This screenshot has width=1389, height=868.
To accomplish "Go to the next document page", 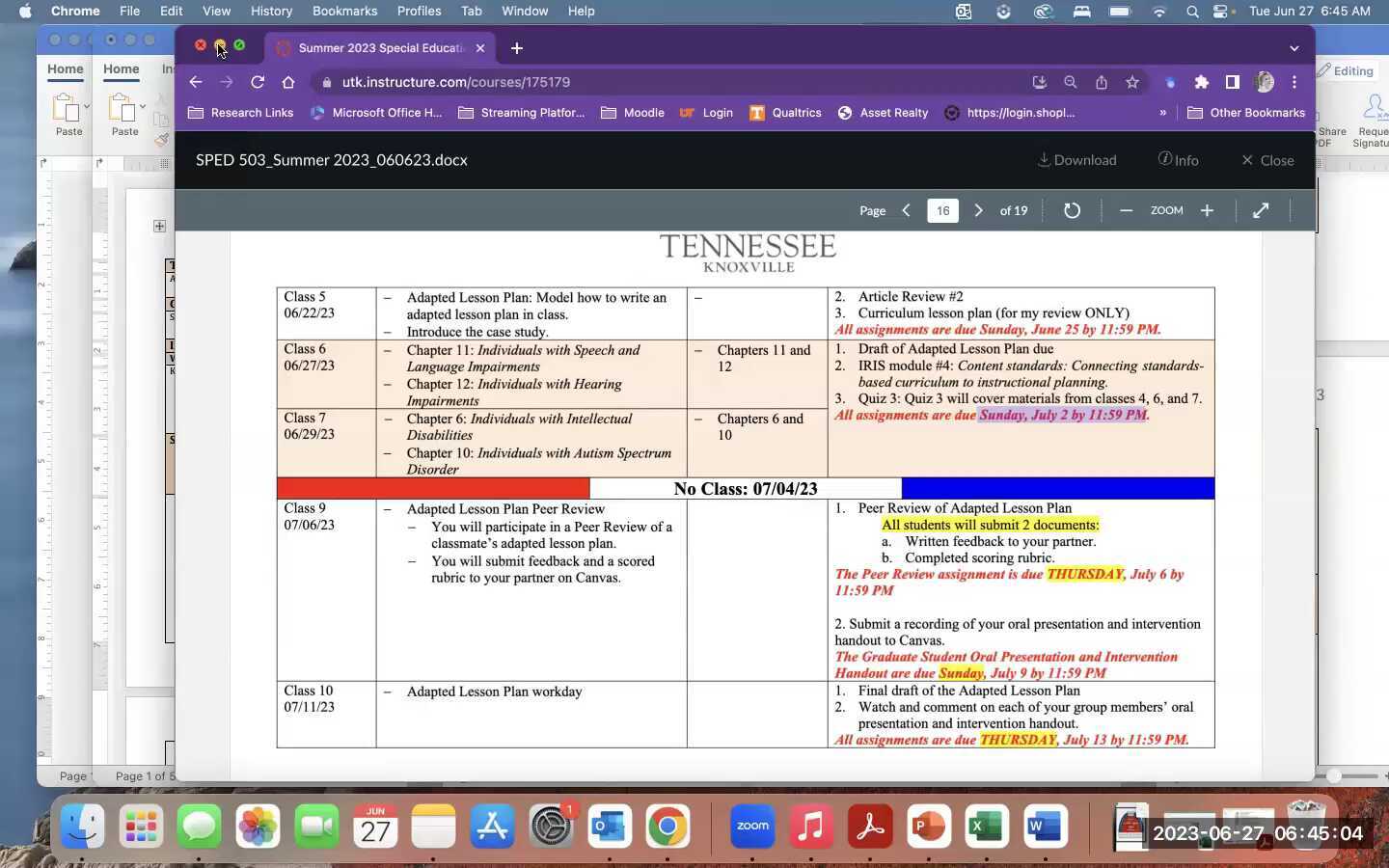I will tap(978, 210).
